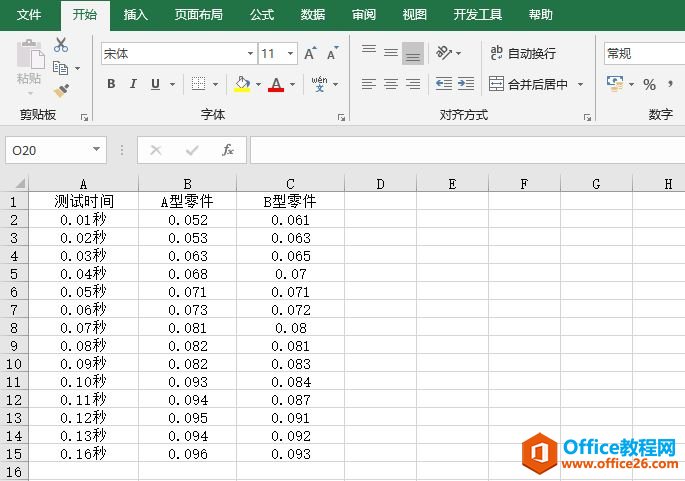
Task: Open 剪贴板 dialog launcher
Action: pos(84,117)
